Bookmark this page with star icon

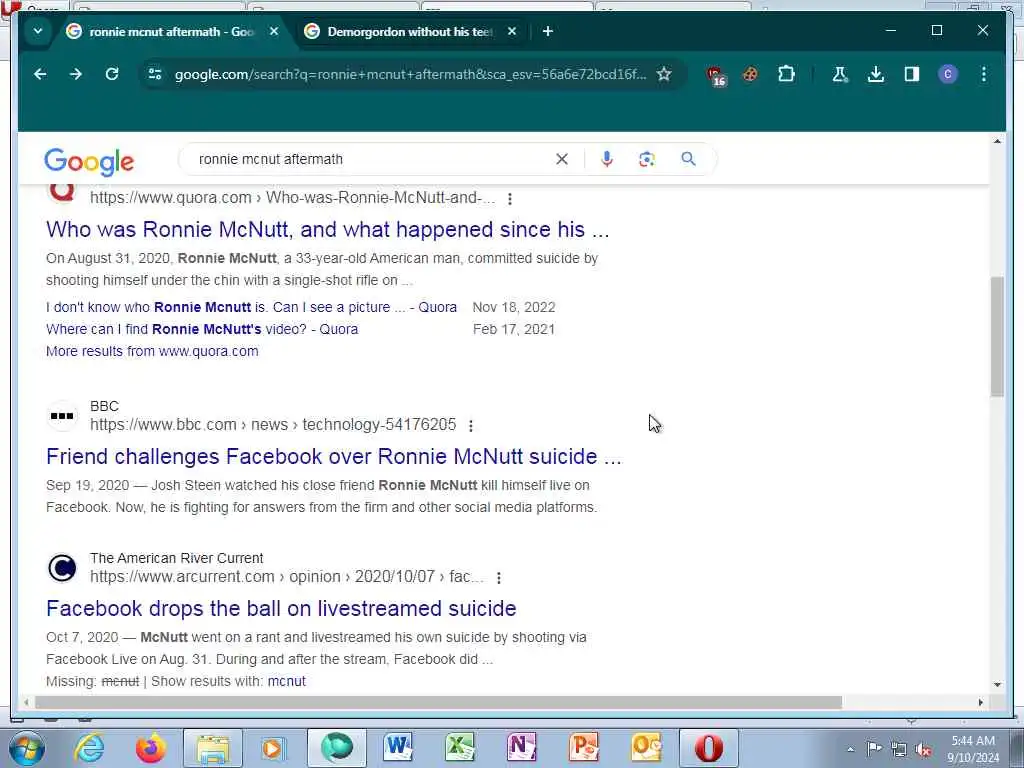pos(664,74)
